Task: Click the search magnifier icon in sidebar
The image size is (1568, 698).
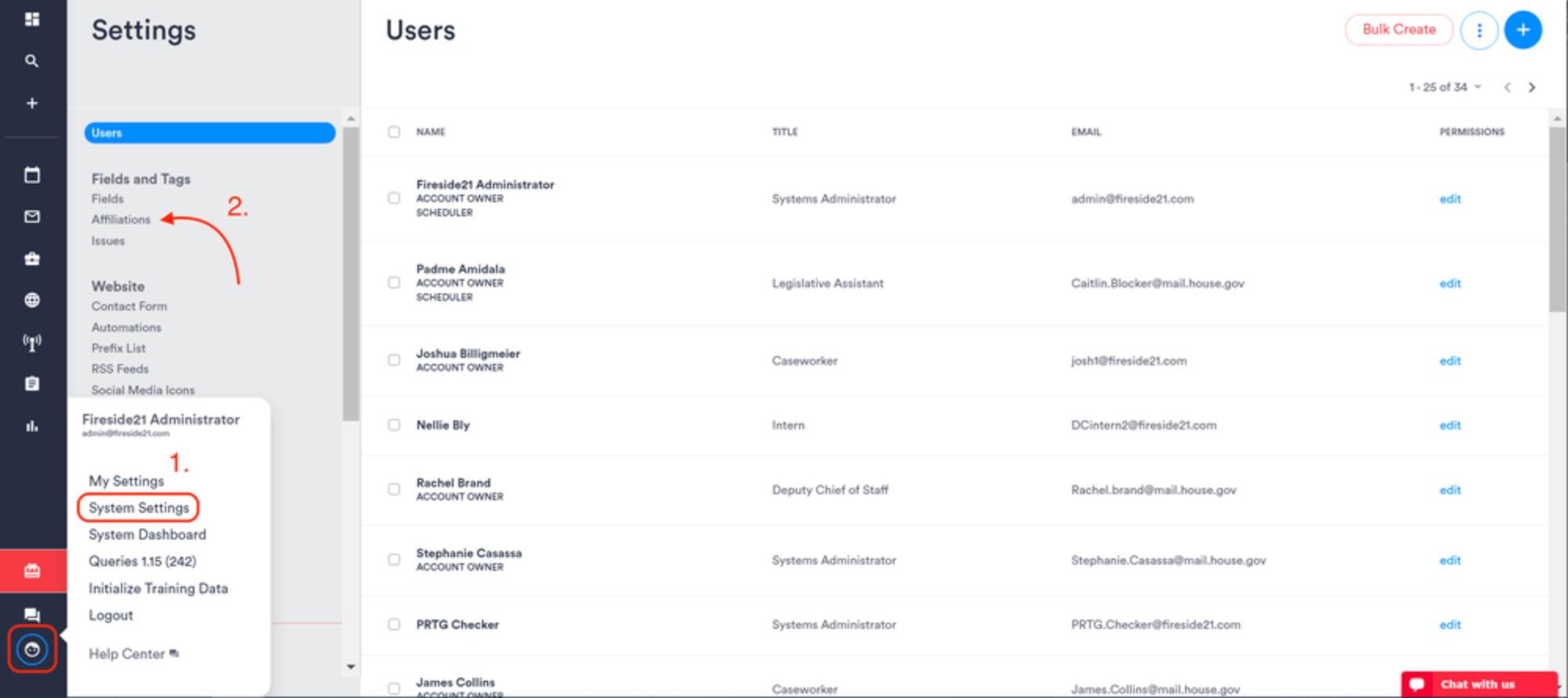Action: [x=32, y=61]
